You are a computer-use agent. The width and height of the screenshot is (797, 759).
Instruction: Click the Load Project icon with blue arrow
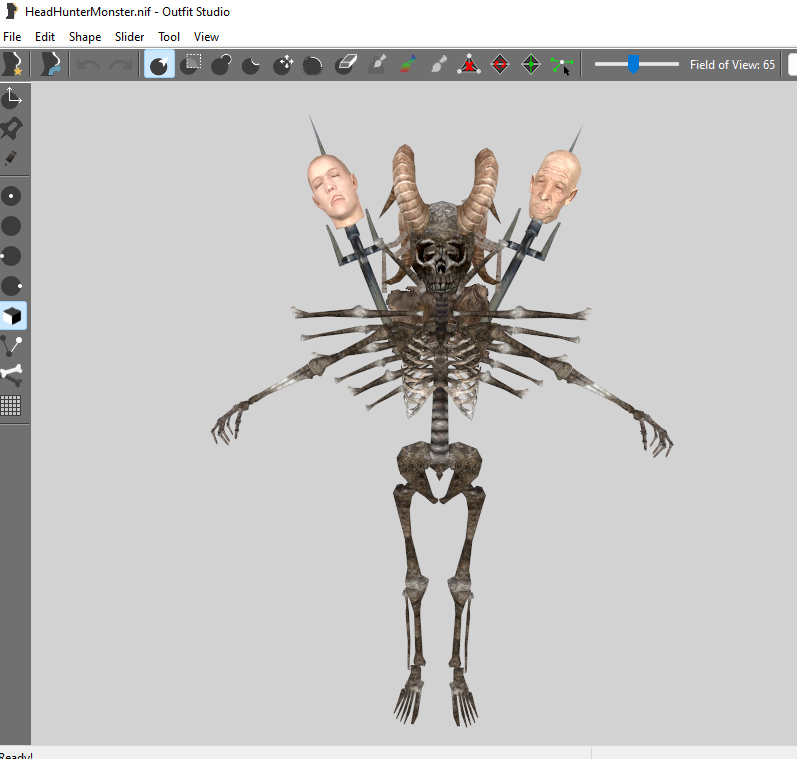tap(50, 65)
